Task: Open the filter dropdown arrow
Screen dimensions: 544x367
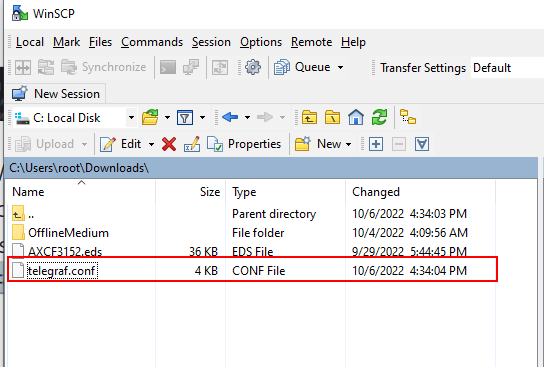Action: coord(202,117)
